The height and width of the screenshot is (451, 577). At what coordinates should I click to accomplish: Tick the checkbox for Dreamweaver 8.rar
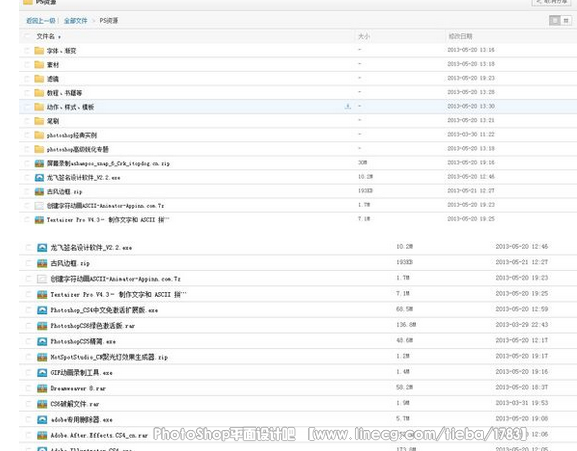pyautogui.click(x=28, y=388)
